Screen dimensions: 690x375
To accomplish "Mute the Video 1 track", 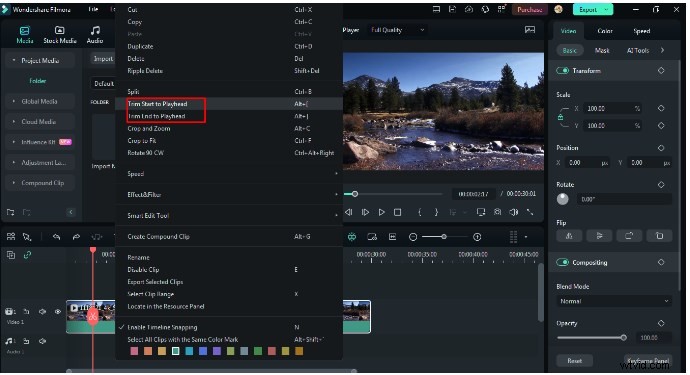I will point(42,312).
